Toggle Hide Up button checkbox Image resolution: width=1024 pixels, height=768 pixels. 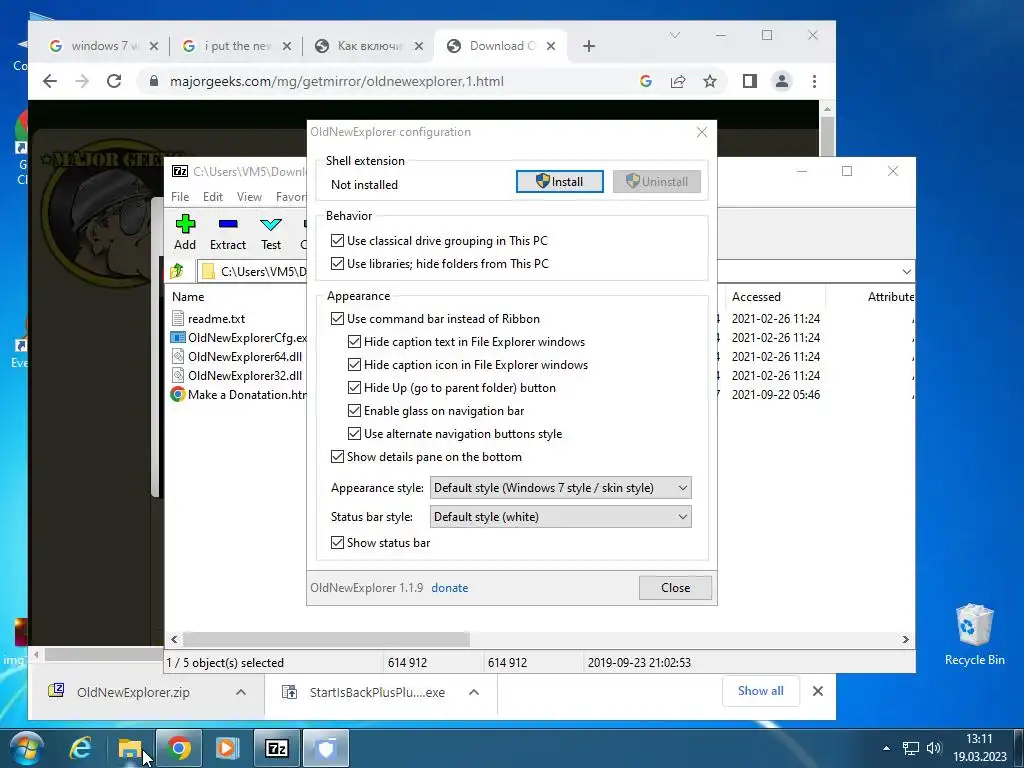point(354,387)
